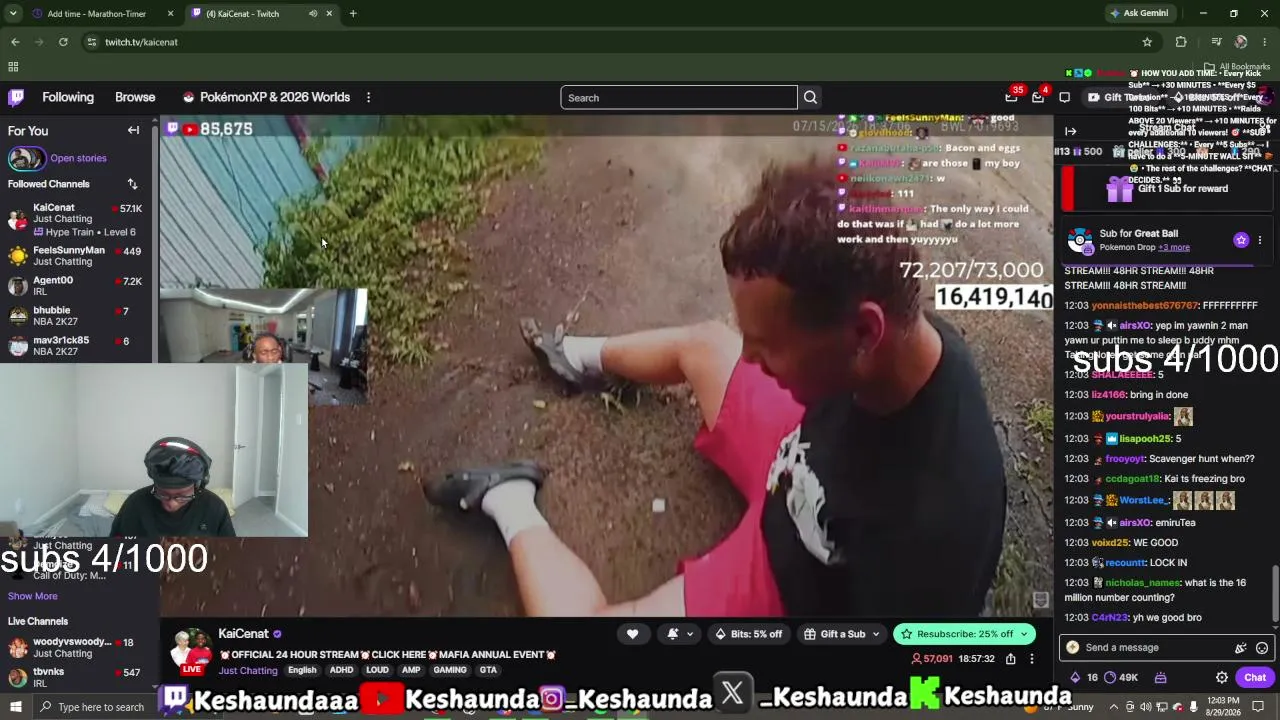
Task: Open Sub for Great Ball options menu
Action: pos(1260,240)
